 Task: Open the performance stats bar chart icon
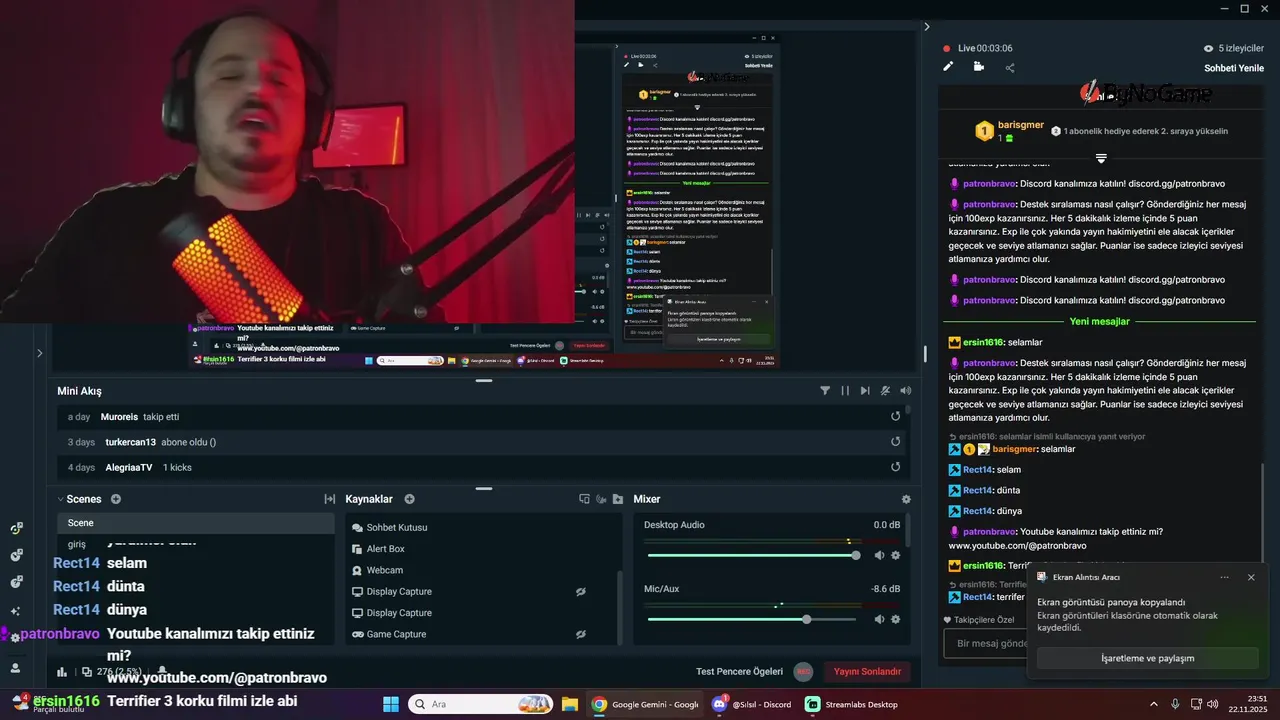62,672
